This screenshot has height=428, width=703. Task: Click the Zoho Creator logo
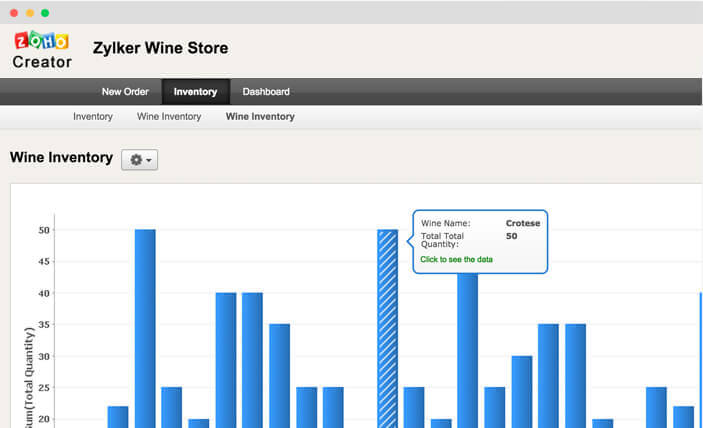point(42,50)
